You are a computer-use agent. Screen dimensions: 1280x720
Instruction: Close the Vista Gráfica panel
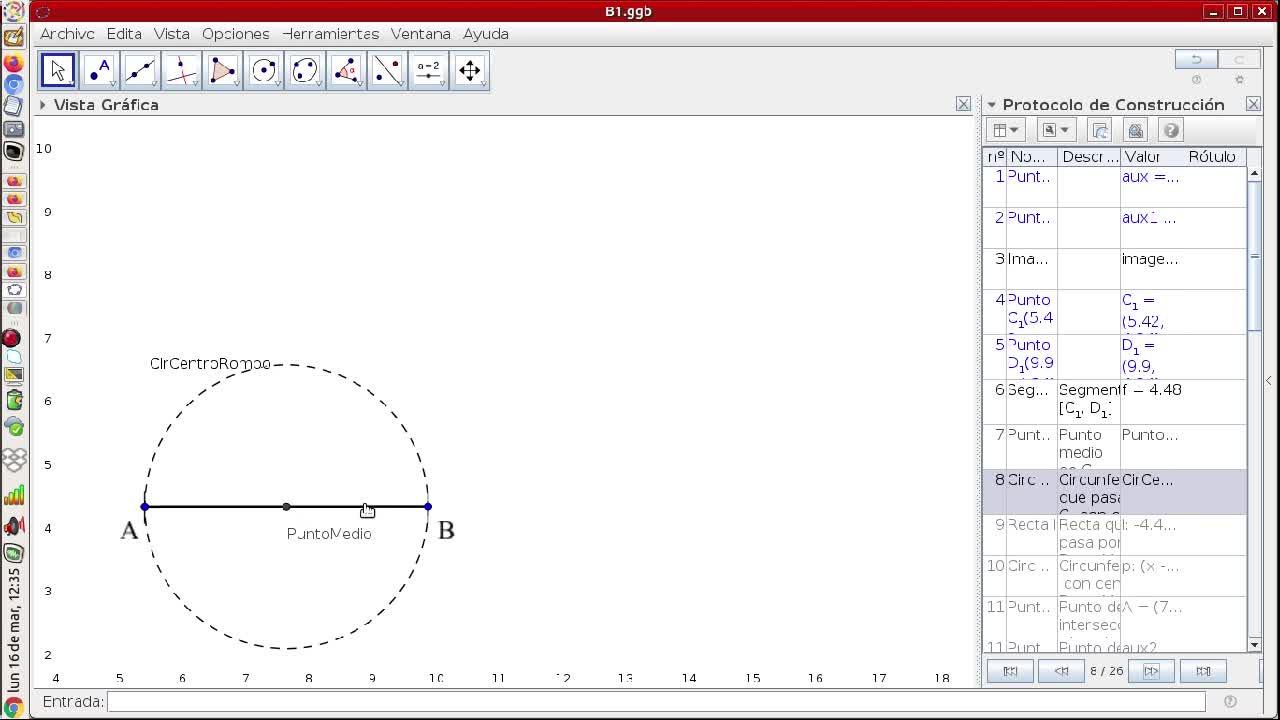963,104
